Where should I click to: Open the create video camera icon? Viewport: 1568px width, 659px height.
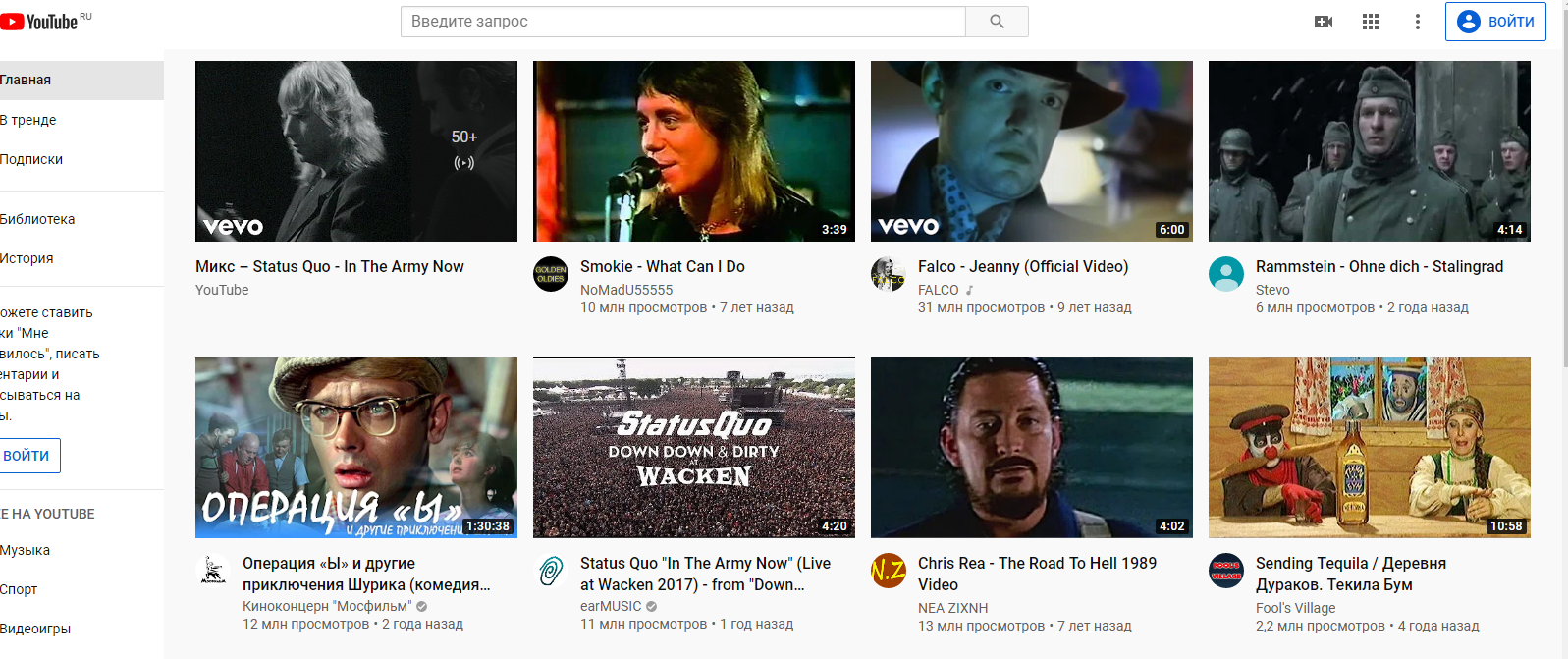pyautogui.click(x=1324, y=22)
